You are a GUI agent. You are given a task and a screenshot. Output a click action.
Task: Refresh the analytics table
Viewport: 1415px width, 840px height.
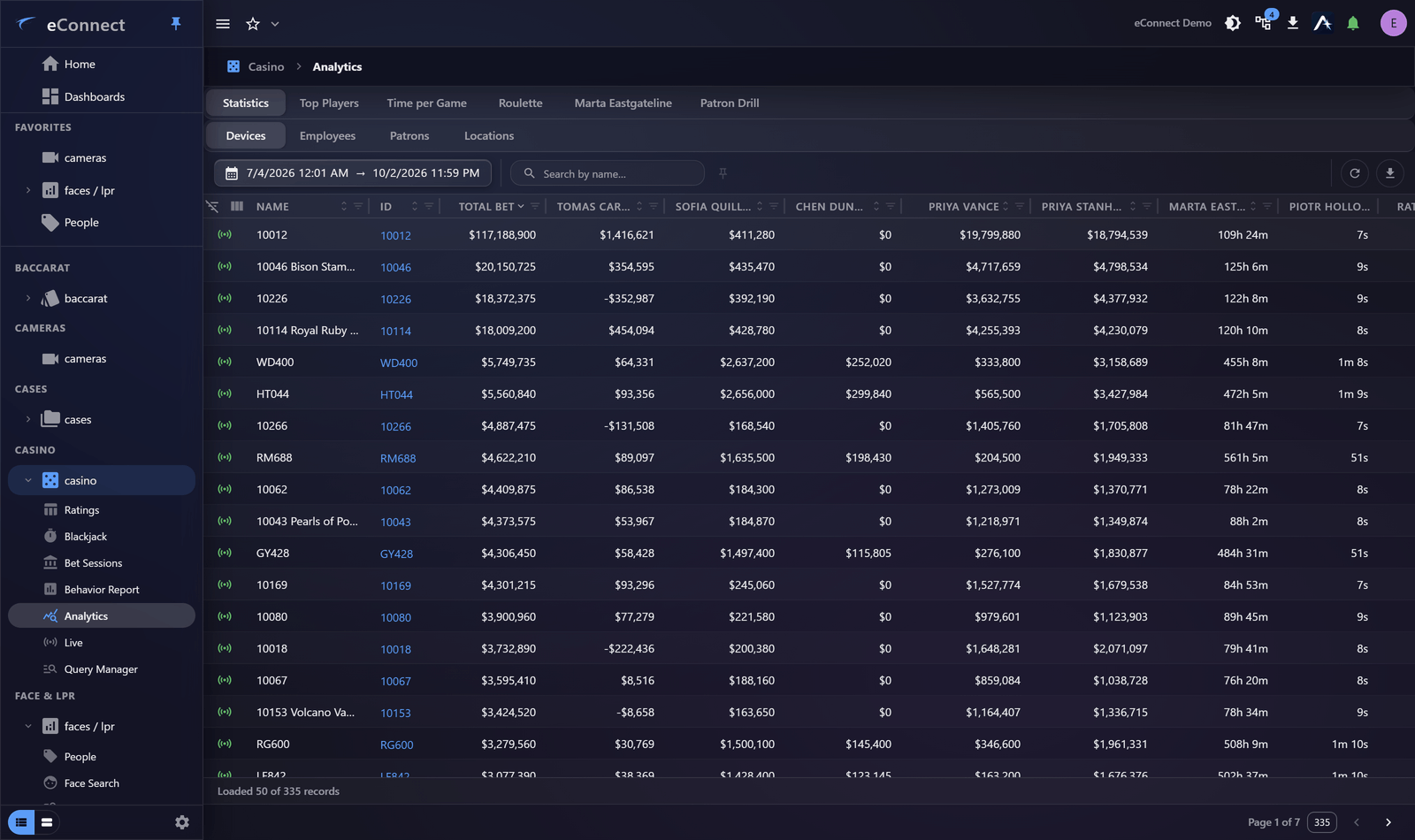coord(1355,173)
